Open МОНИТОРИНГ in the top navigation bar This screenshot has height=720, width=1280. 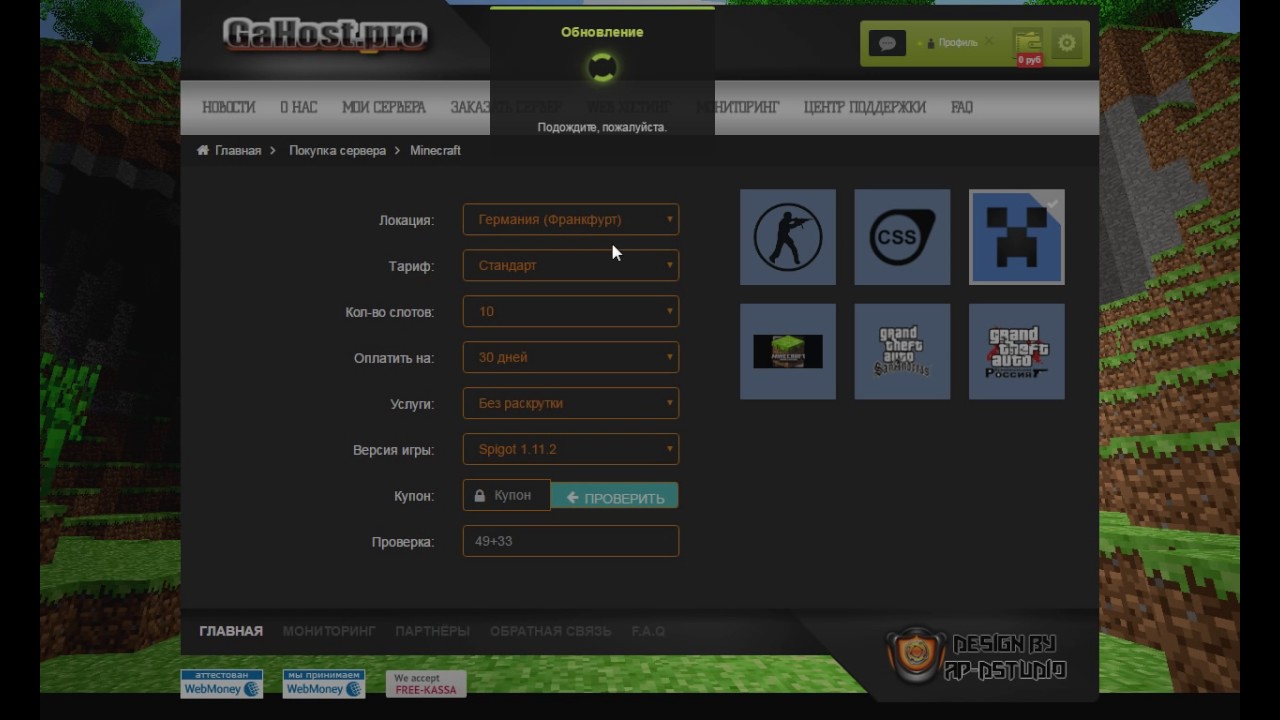click(x=738, y=107)
